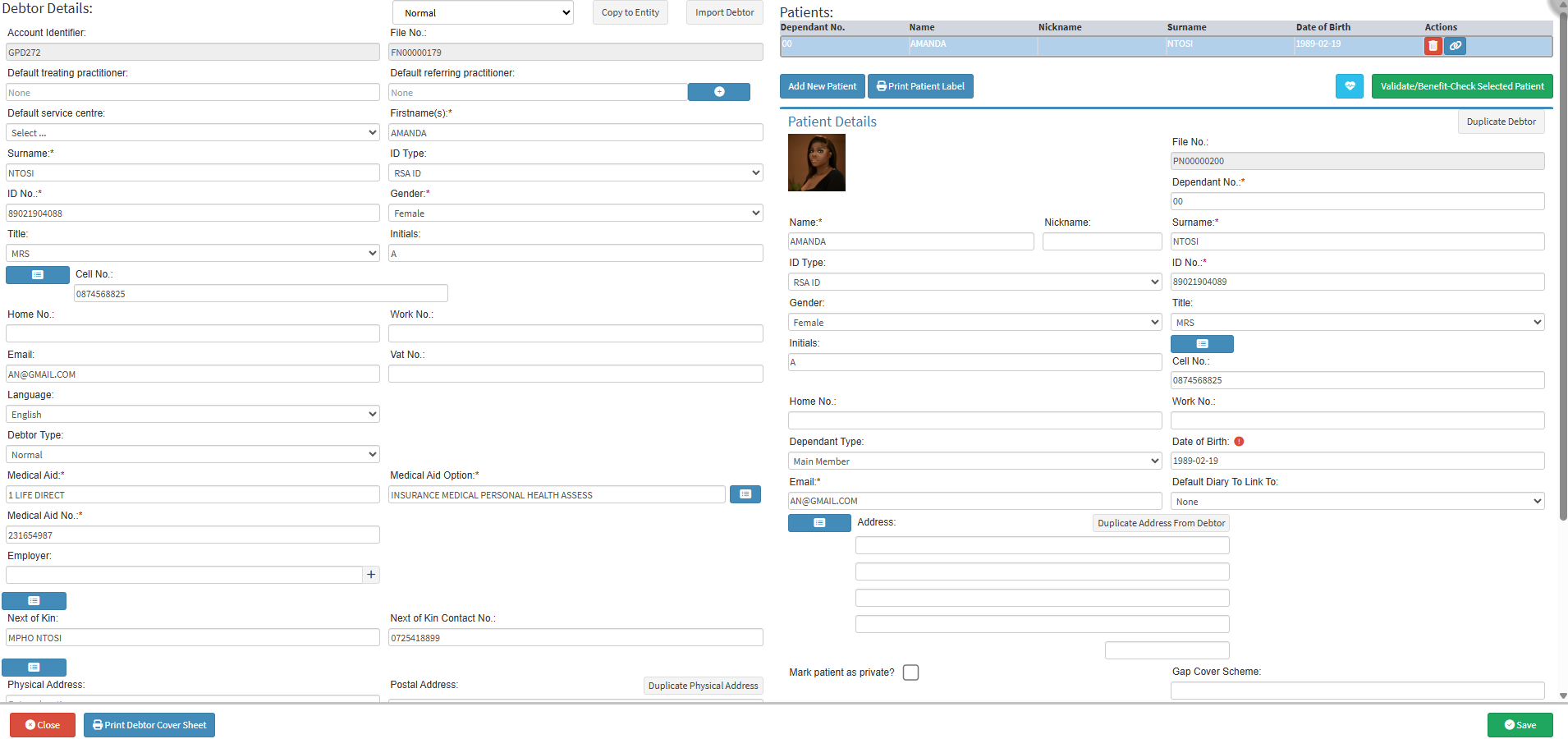
Task: Expand the Debtor Type dropdown
Action: click(x=192, y=455)
